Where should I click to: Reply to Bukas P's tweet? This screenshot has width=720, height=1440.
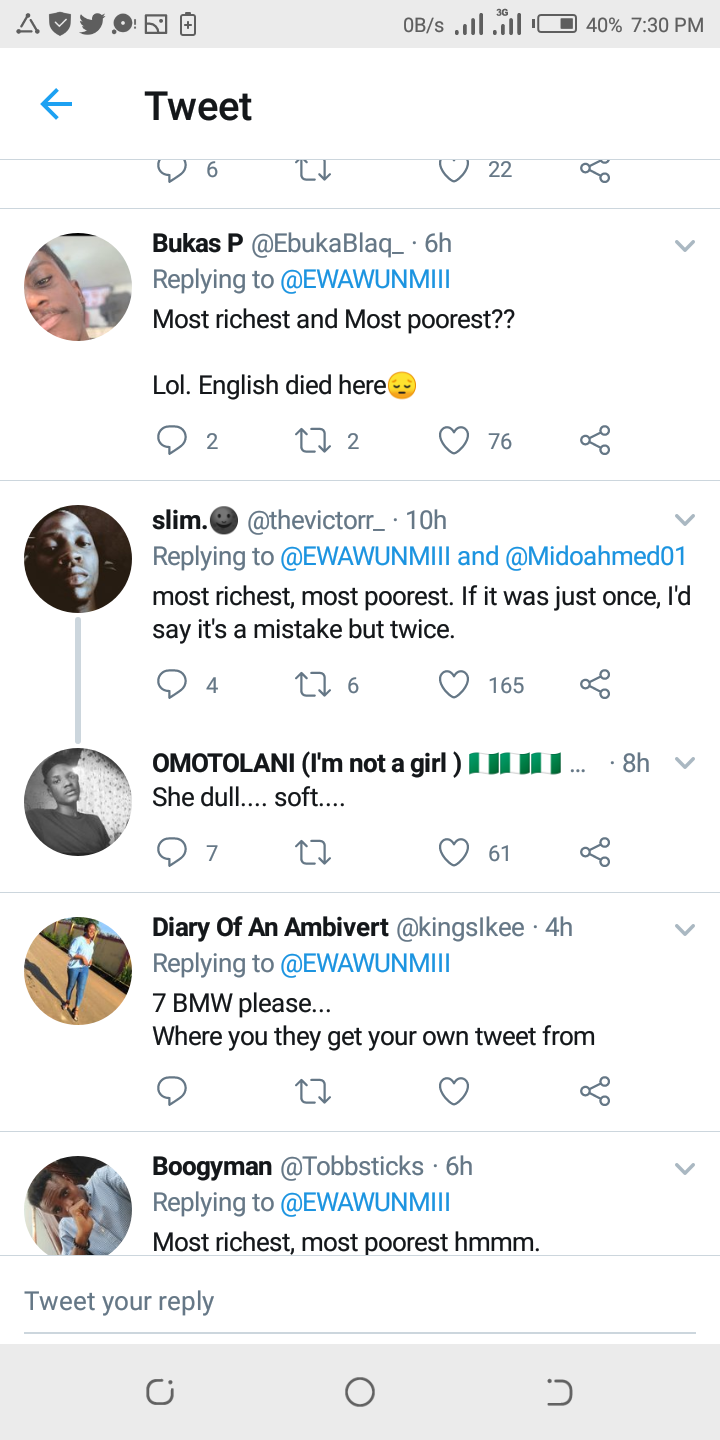click(172, 441)
